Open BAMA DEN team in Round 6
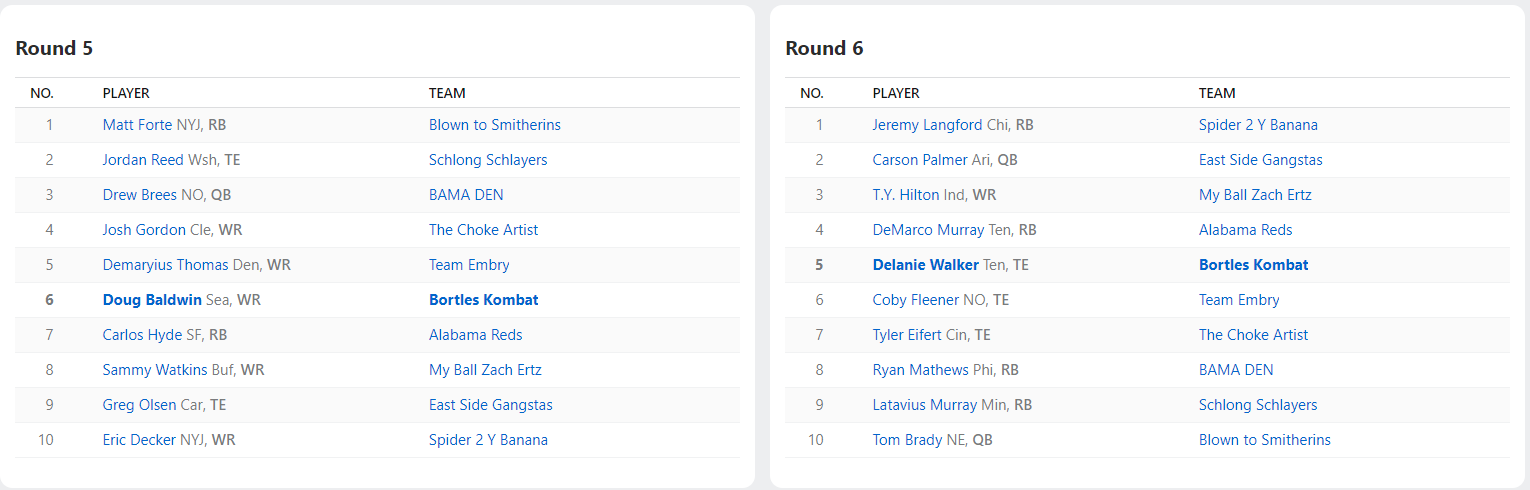The height and width of the screenshot is (490, 1530). tap(1235, 370)
